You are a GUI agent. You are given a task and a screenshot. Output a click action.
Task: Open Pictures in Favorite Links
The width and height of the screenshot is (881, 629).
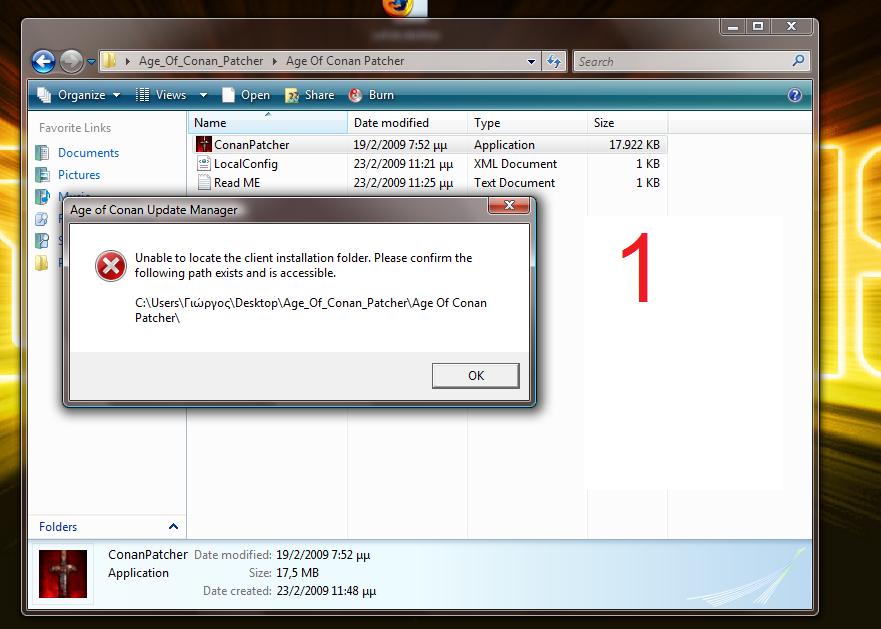[x=79, y=175]
